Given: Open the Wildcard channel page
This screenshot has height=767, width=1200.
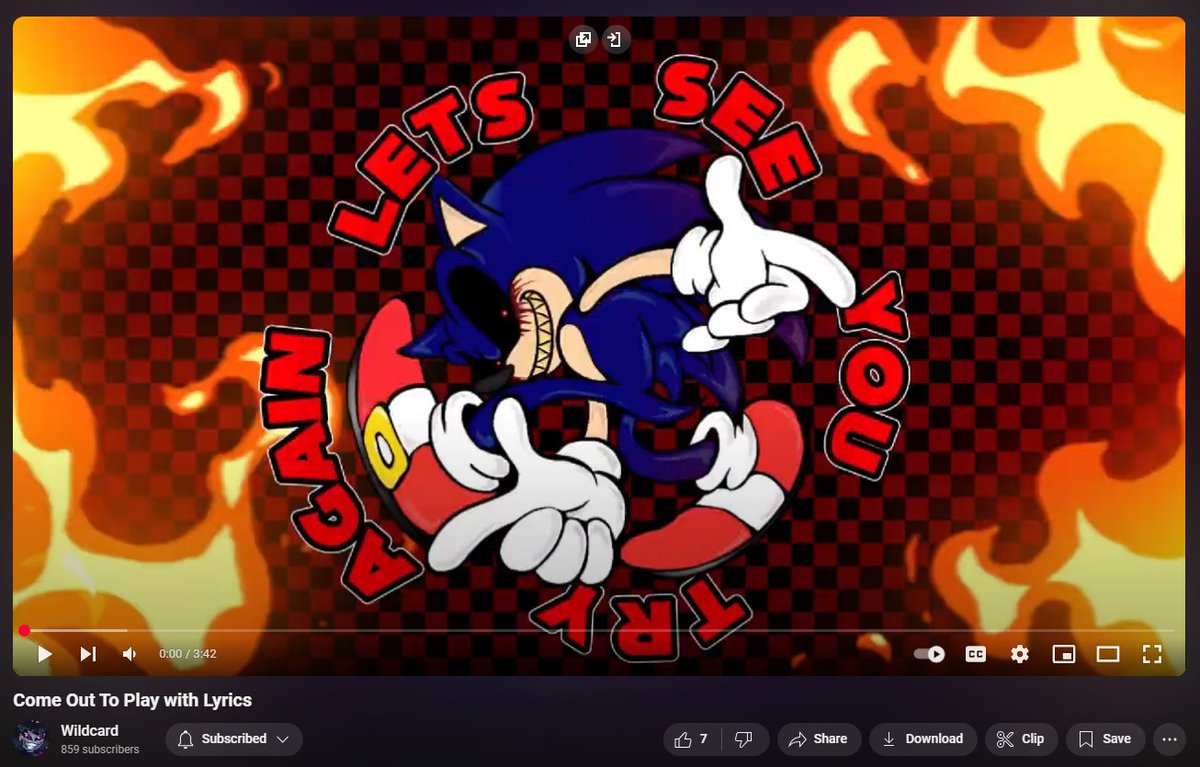Looking at the screenshot, I should [x=91, y=730].
